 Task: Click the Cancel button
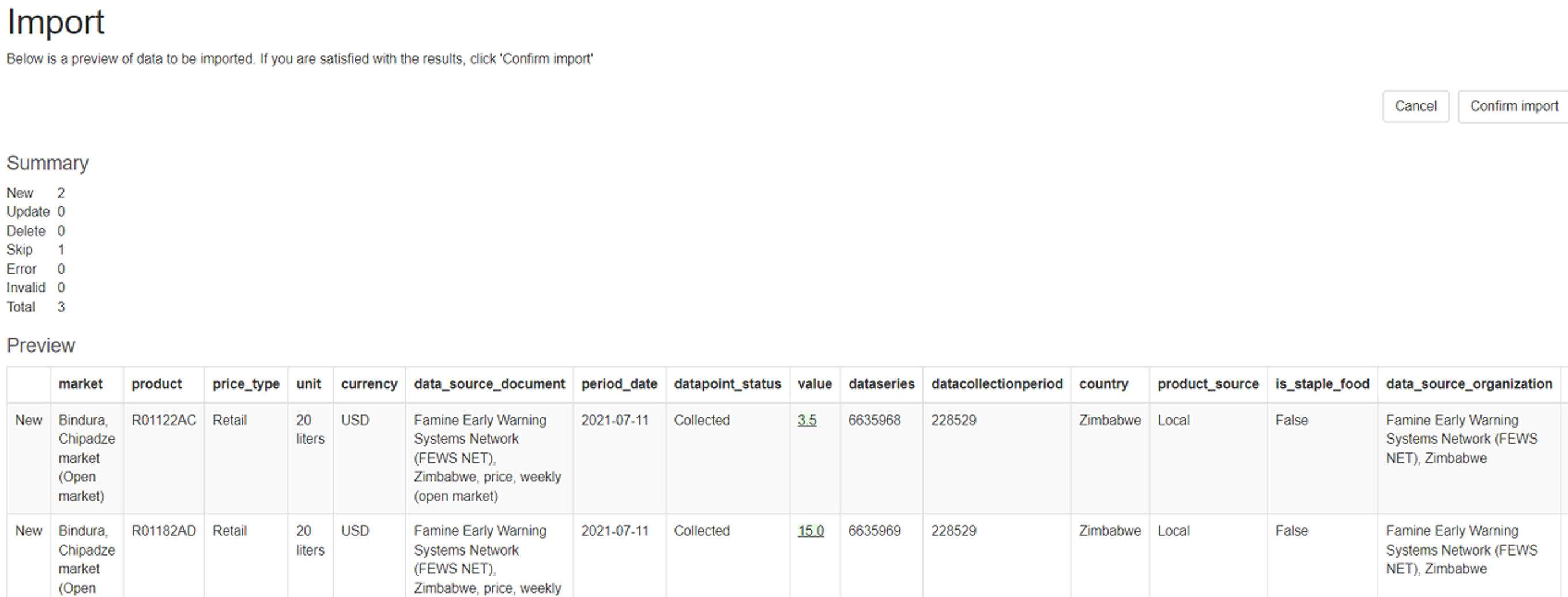click(x=1416, y=106)
